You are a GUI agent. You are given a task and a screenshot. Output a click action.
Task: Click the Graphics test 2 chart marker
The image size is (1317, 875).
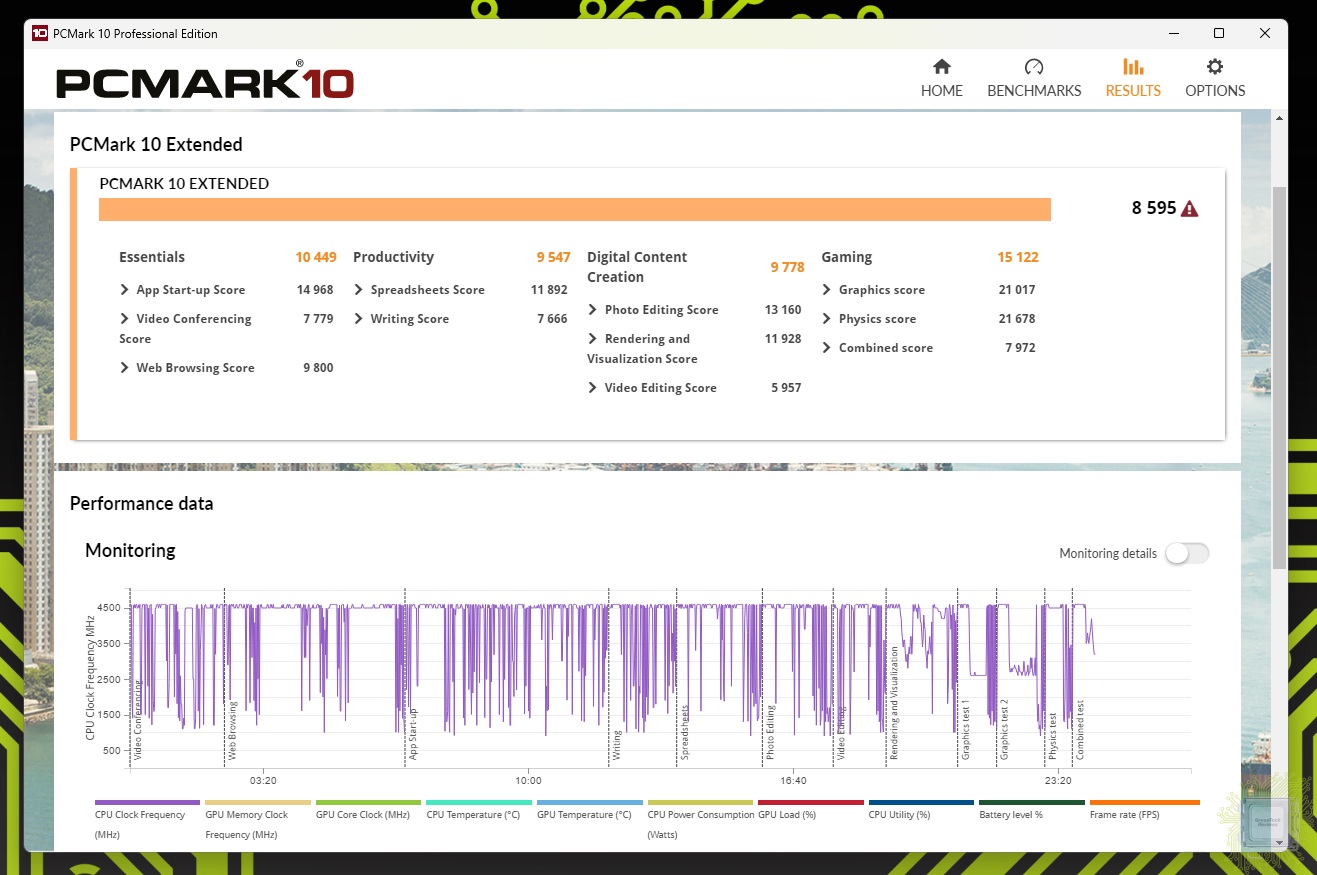click(x=1005, y=729)
